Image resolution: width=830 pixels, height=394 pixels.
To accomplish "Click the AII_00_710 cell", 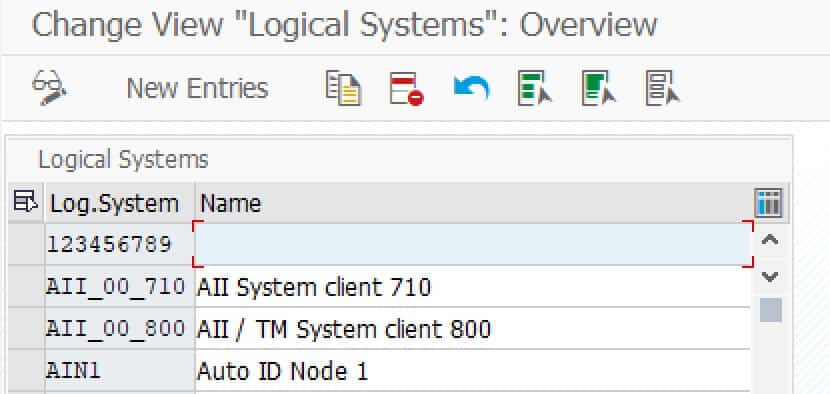I will point(120,286).
